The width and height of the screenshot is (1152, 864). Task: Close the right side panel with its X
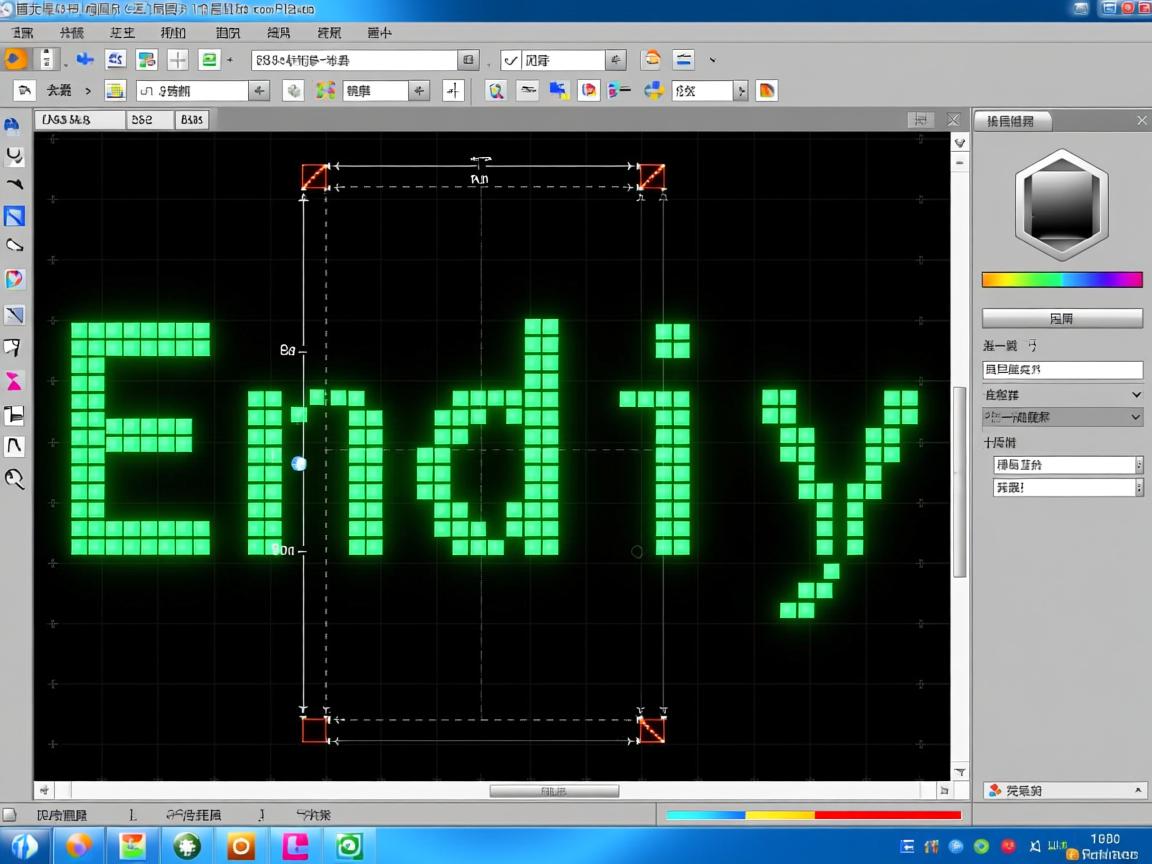[1142, 120]
